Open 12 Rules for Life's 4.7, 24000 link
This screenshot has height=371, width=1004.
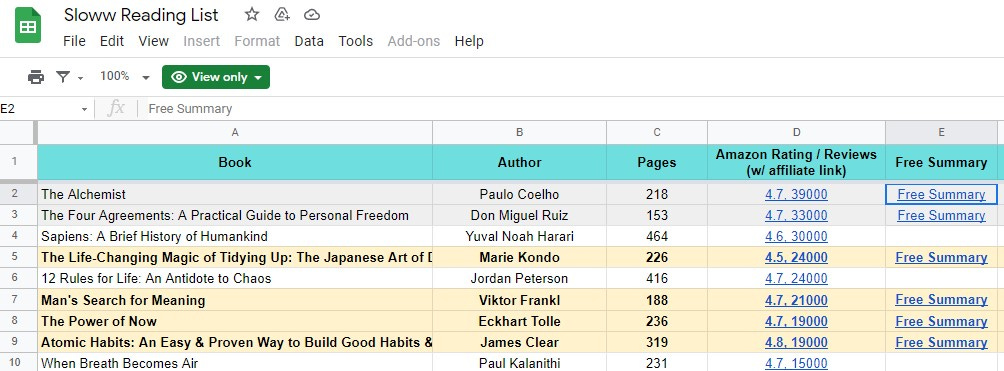click(796, 279)
